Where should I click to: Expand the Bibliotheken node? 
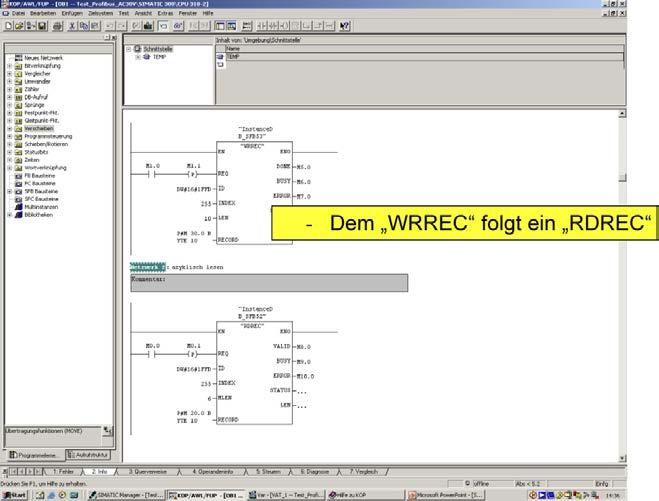coord(10,215)
